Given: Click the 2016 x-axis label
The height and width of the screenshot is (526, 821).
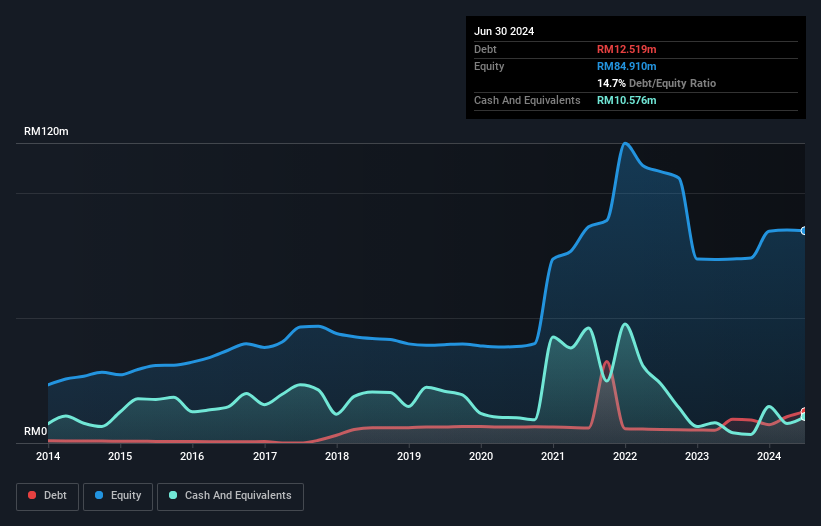Looking at the screenshot, I should [192, 456].
